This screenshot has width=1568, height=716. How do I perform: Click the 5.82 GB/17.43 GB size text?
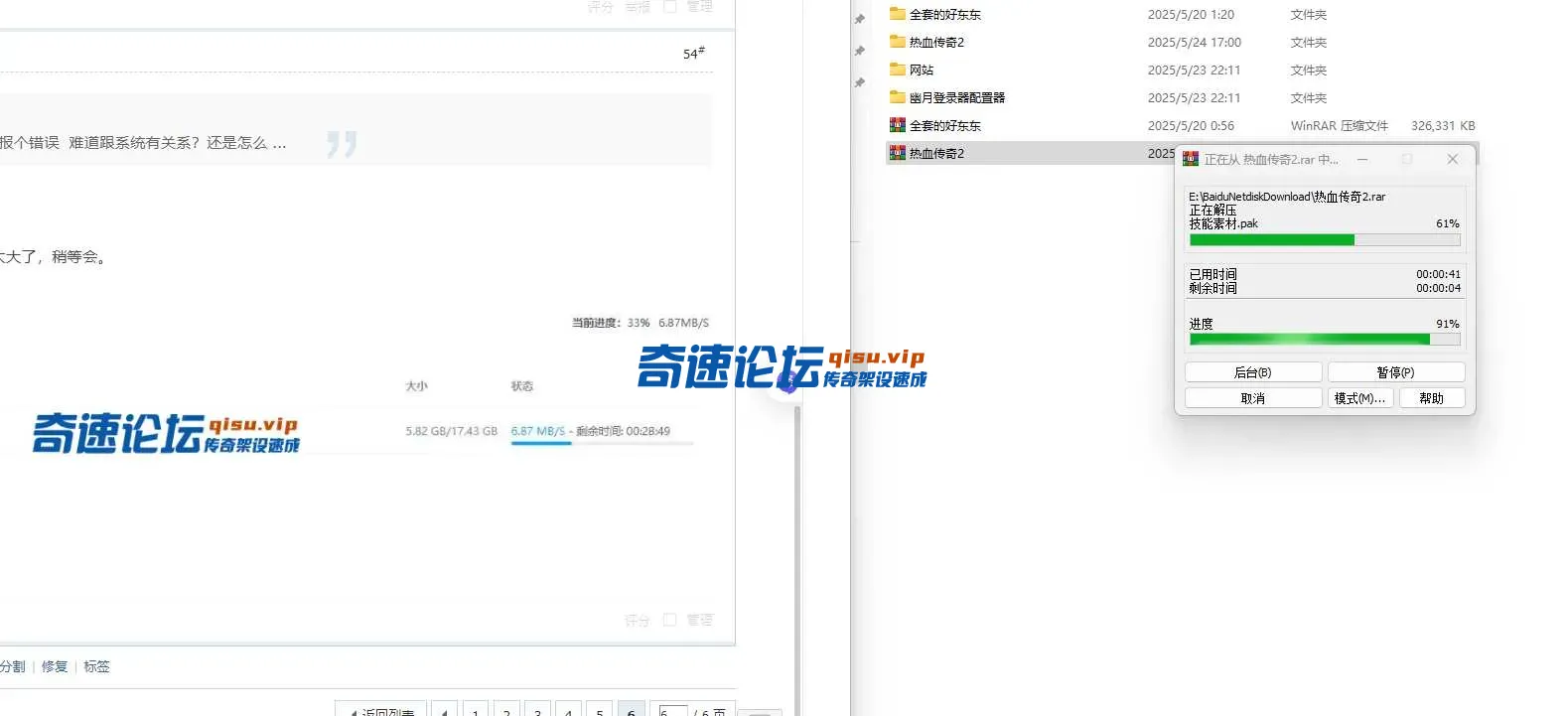pyautogui.click(x=451, y=431)
